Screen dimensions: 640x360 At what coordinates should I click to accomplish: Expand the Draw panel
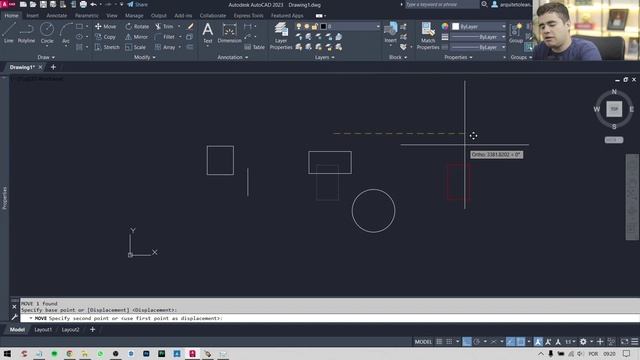click(46, 58)
